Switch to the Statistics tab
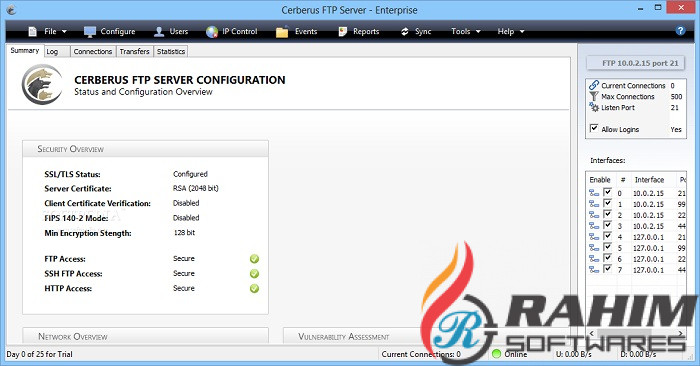 171,51
